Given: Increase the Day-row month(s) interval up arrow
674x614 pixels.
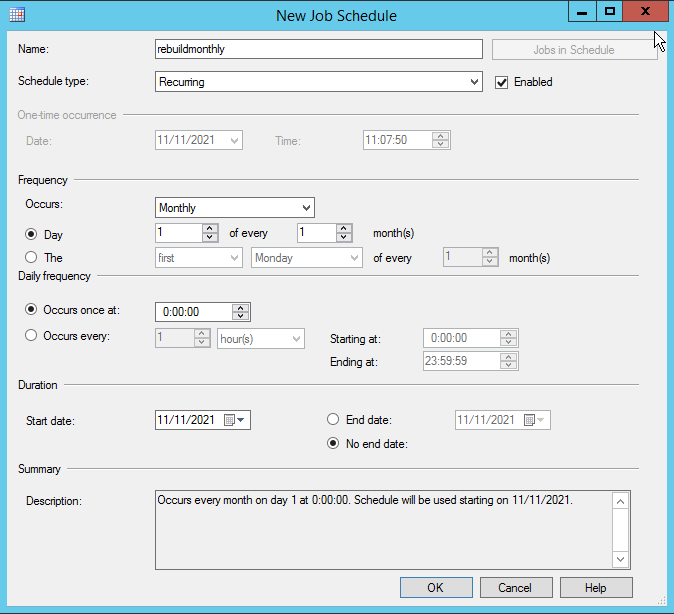Looking at the screenshot, I should point(343,228).
